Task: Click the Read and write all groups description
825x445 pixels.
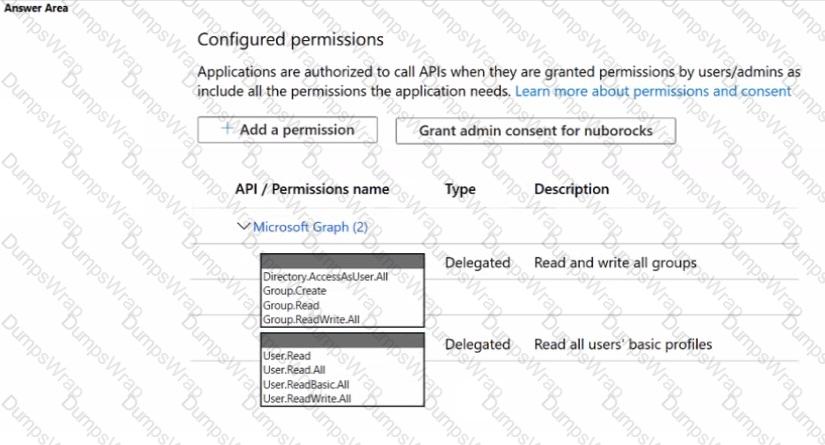Action: click(x=615, y=262)
